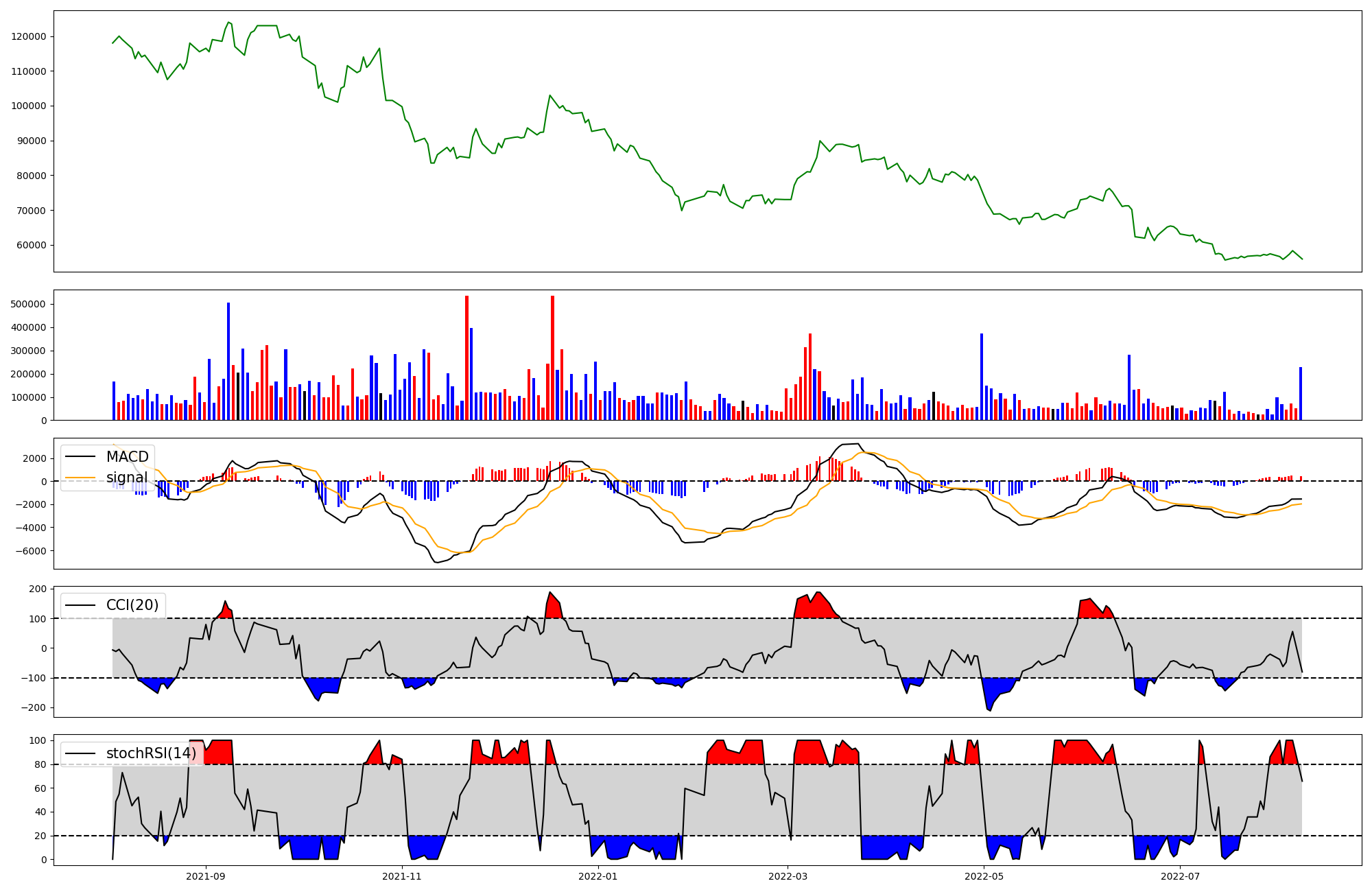Click the 400000 volume axis label

pyautogui.click(x=29, y=327)
